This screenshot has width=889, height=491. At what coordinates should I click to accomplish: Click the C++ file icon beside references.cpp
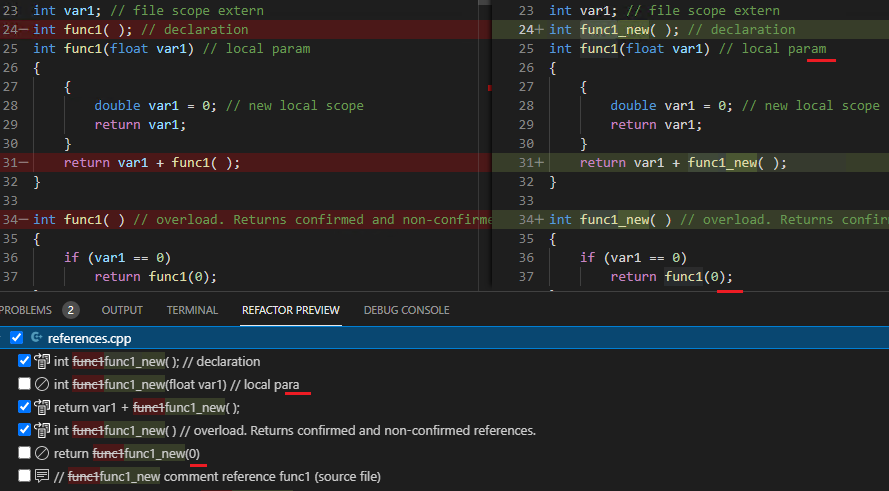coord(37,338)
